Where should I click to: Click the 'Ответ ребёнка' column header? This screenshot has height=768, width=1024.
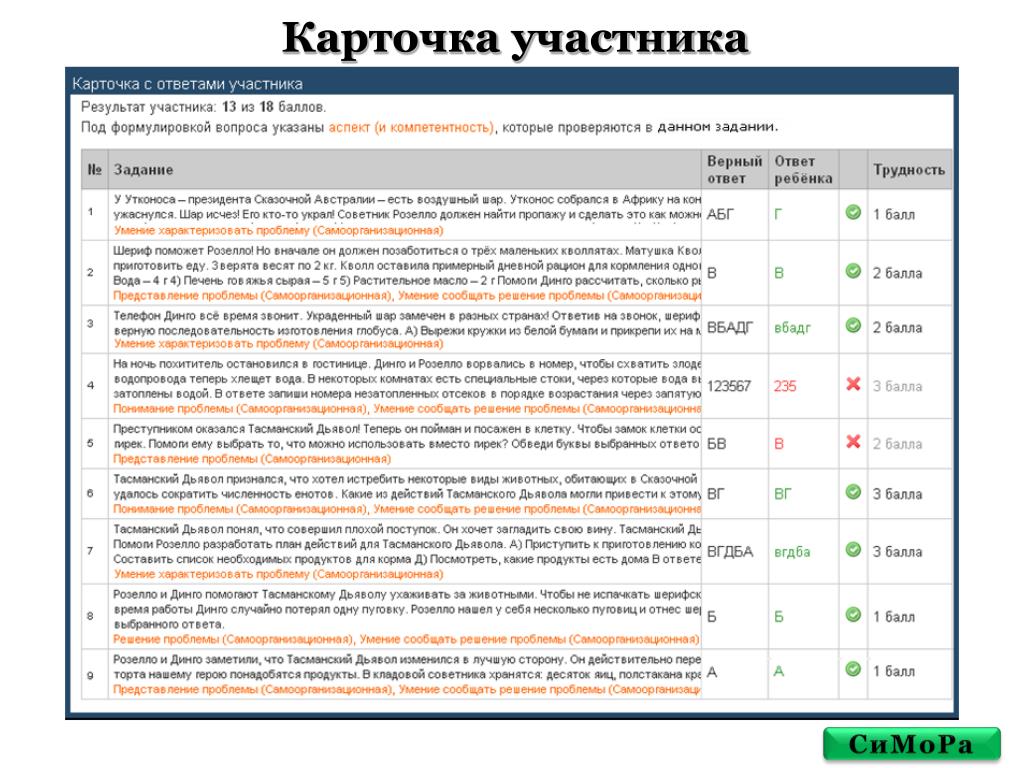click(803, 170)
